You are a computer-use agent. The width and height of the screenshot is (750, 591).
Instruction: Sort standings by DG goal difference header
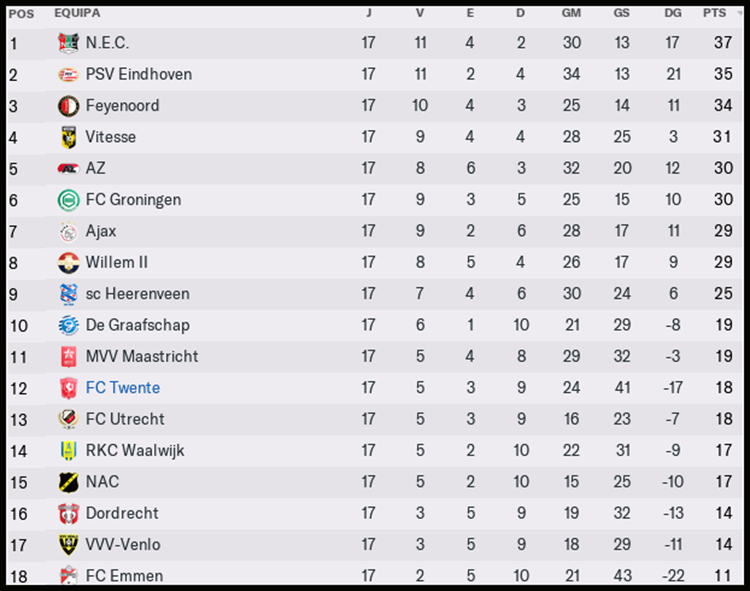tap(672, 14)
